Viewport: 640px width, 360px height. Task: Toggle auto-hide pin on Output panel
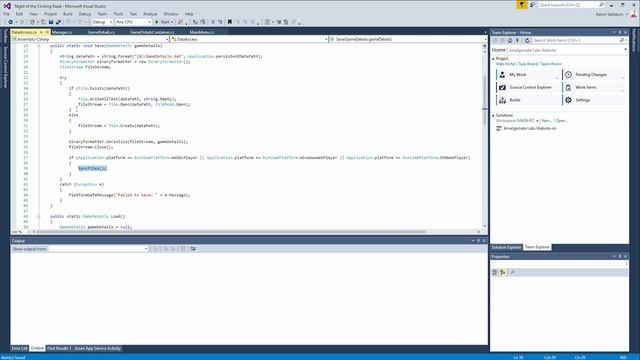tap(478, 241)
